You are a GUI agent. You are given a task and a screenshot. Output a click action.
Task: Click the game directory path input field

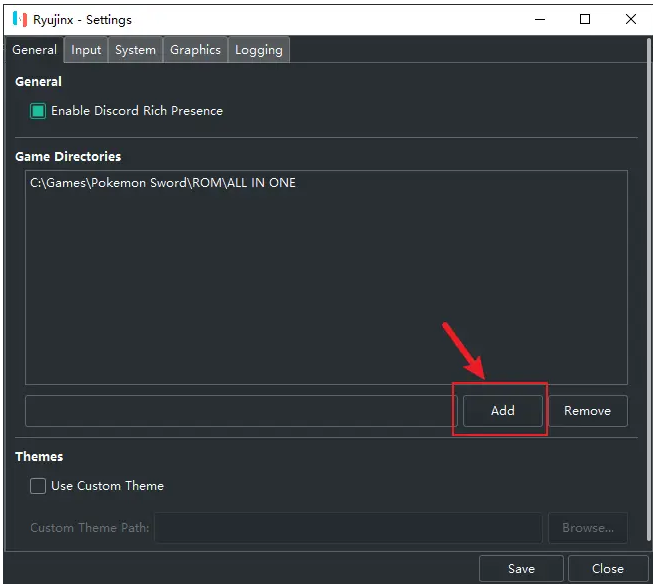(x=240, y=411)
